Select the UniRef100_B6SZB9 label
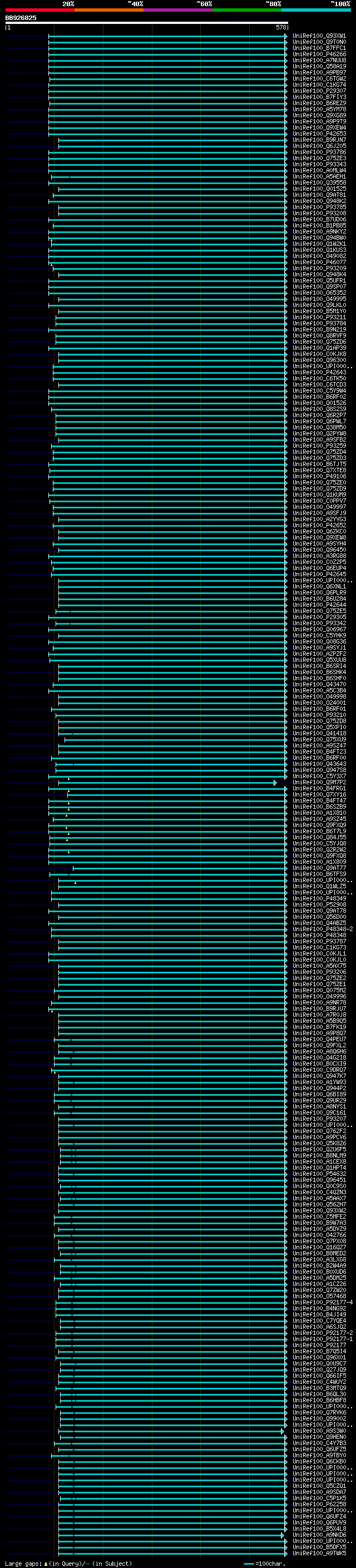 coord(319,807)
